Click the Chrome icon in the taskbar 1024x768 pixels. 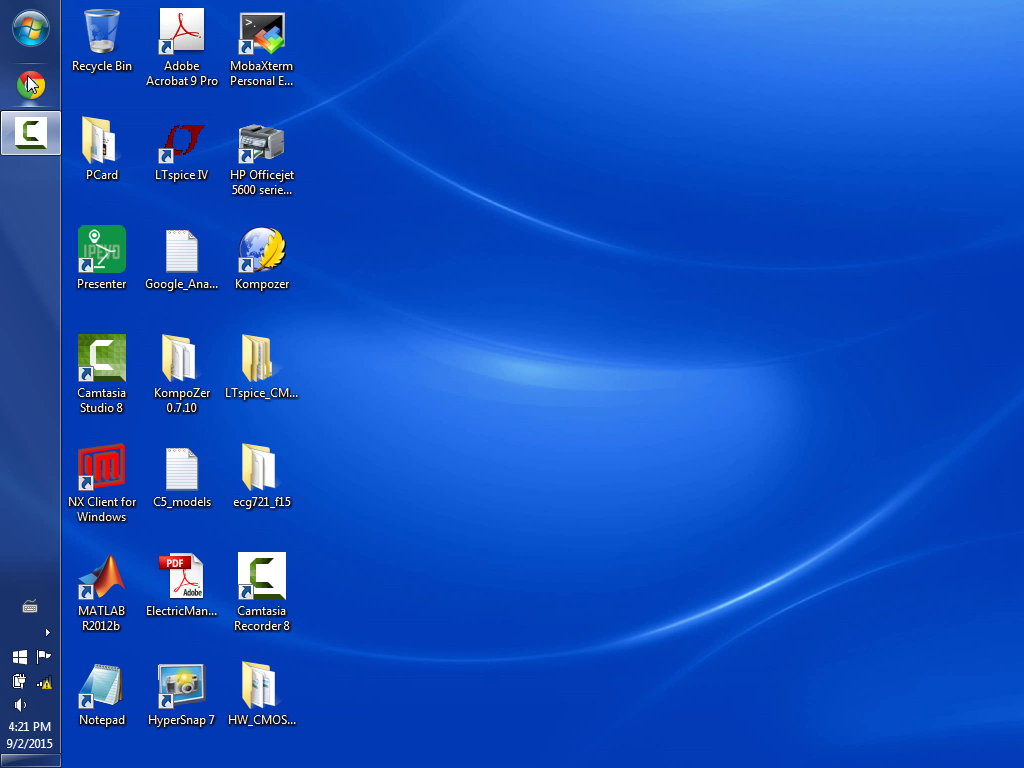tap(30, 85)
